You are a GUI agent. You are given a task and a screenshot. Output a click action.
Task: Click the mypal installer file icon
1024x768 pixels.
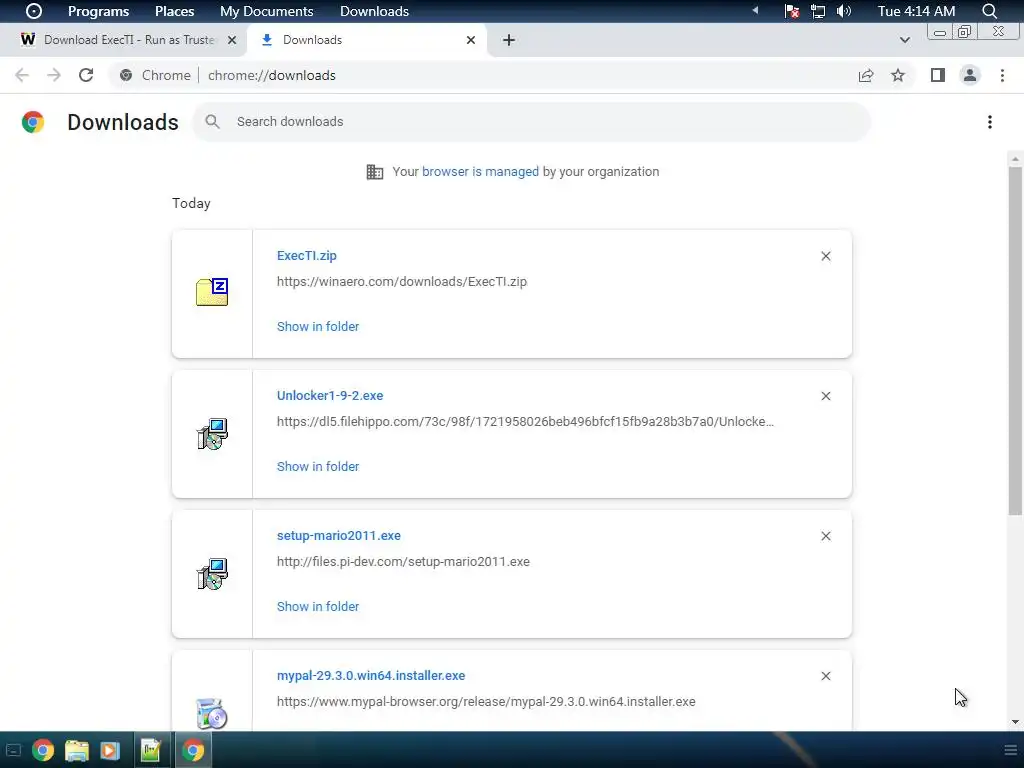pos(212,713)
